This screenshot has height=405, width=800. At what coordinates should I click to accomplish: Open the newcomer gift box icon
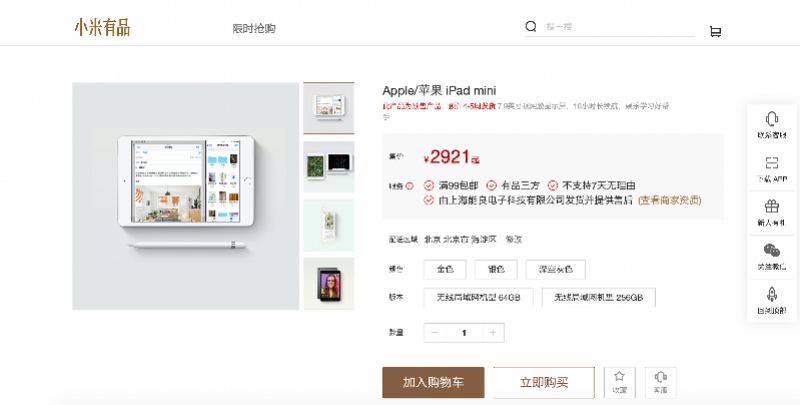771,207
